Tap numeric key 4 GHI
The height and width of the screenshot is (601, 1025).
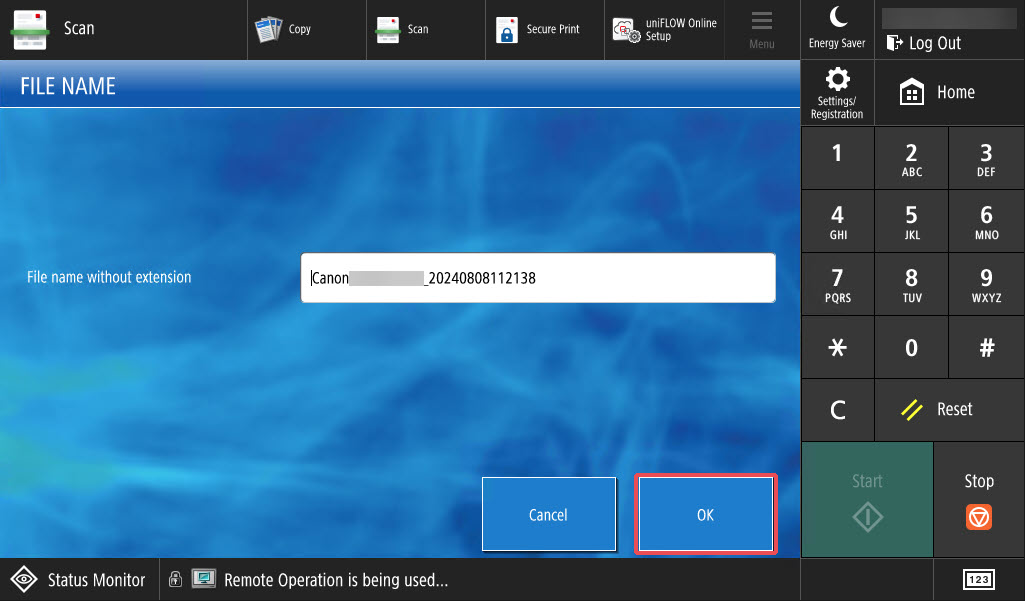837,221
